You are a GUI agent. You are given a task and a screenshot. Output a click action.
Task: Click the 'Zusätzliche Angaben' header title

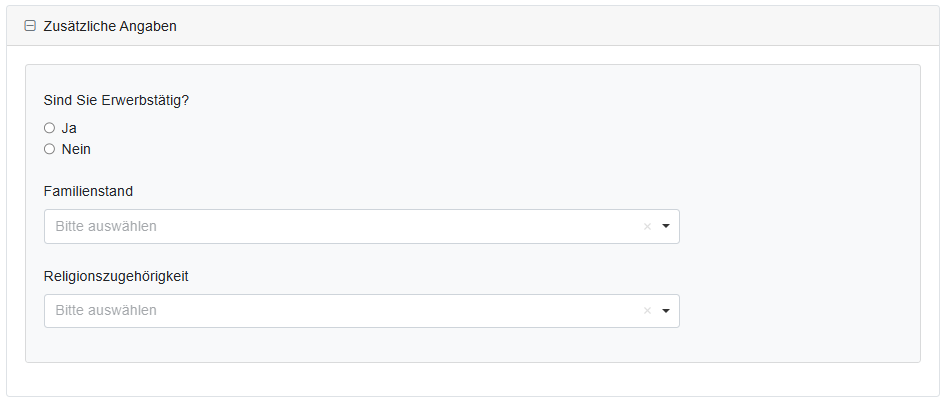(x=110, y=26)
